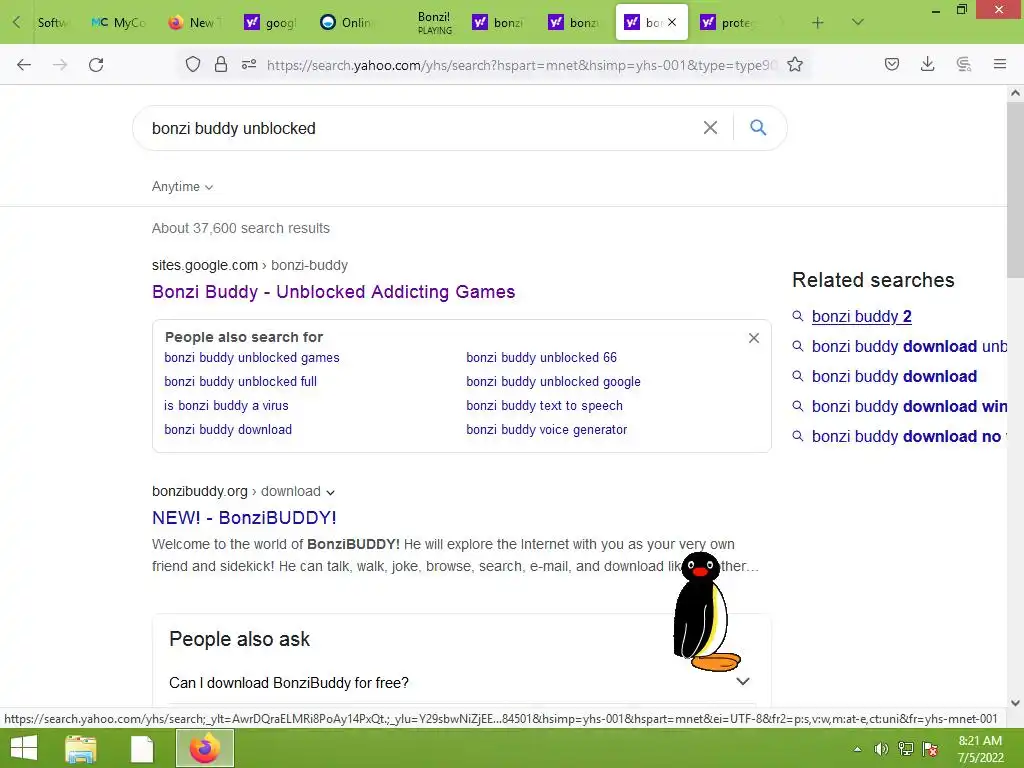Search bonzi buddy unblocked games
The width and height of the screenshot is (1024, 768).
[251, 358]
